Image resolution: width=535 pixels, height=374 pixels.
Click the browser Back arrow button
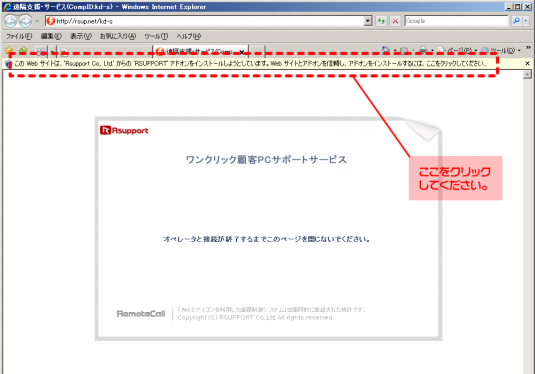[x=11, y=21]
